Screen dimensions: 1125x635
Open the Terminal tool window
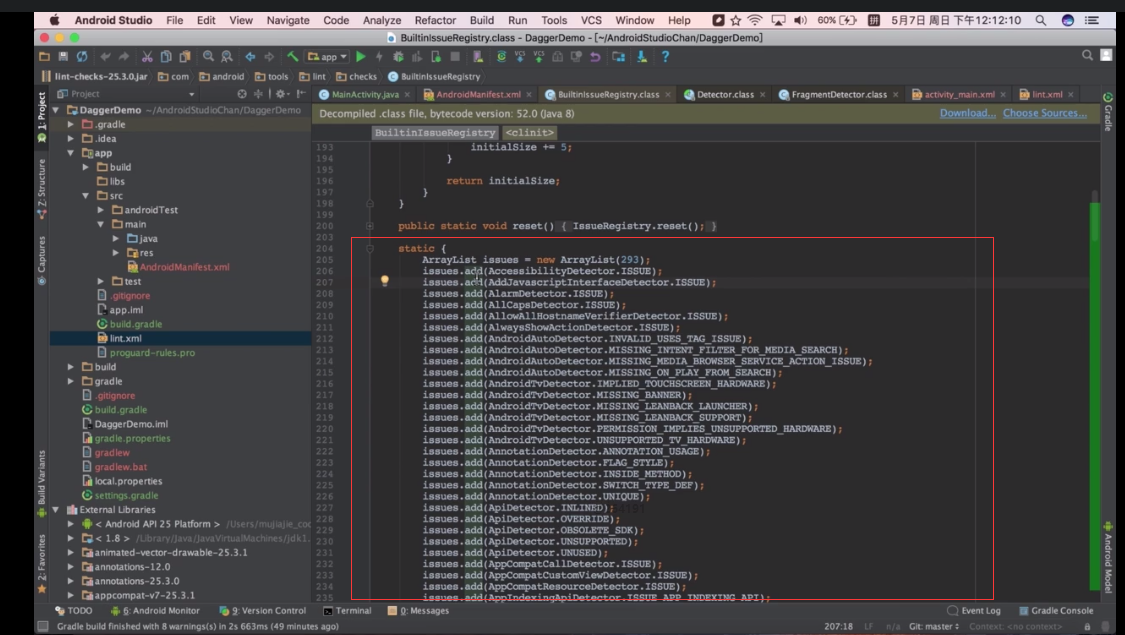tap(347, 611)
